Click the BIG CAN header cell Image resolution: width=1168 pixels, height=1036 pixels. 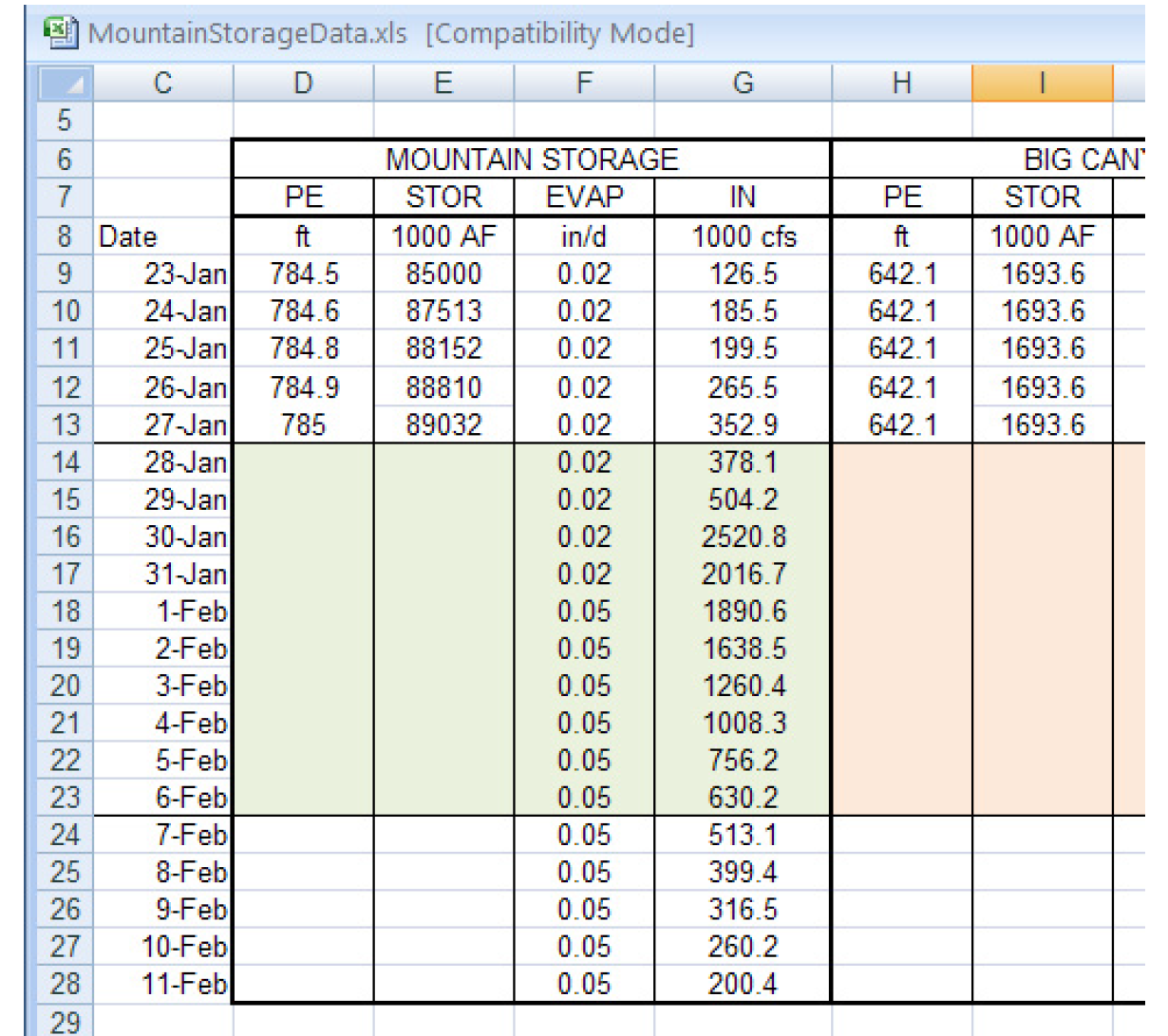pyautogui.click(x=1083, y=160)
